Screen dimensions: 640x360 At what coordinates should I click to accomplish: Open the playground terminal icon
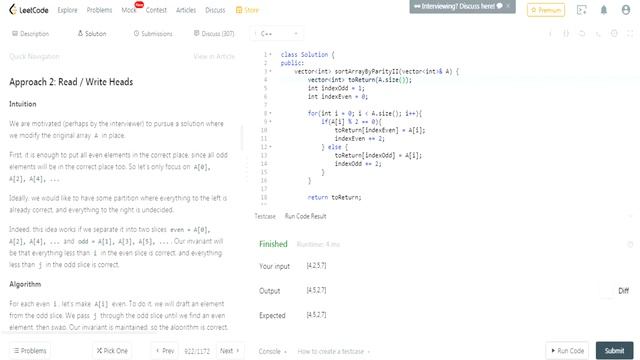pyautogui.click(x=582, y=10)
